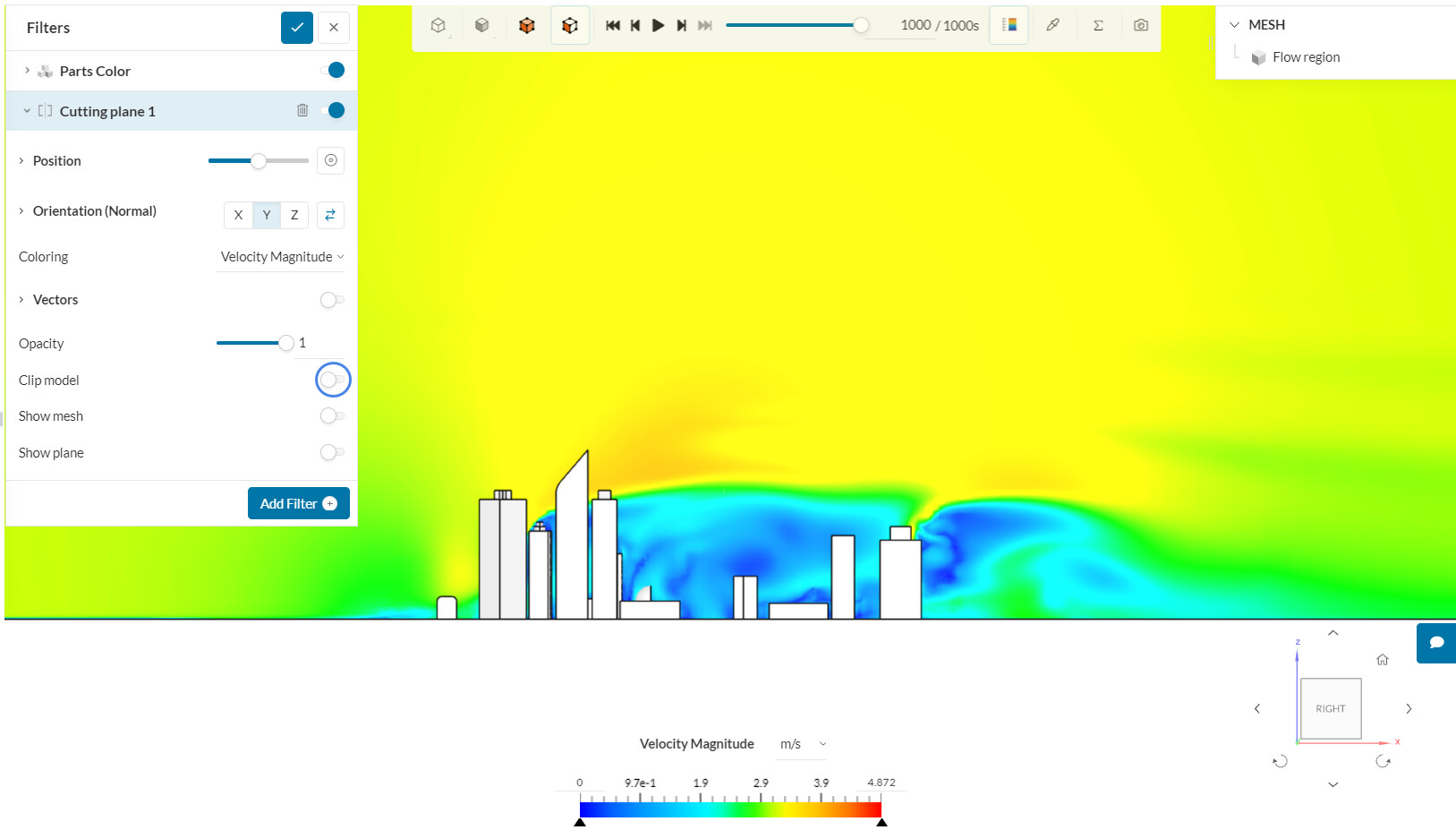
Task: Rotate view counterclockwise using the orientation widget
Action: pyautogui.click(x=1281, y=761)
